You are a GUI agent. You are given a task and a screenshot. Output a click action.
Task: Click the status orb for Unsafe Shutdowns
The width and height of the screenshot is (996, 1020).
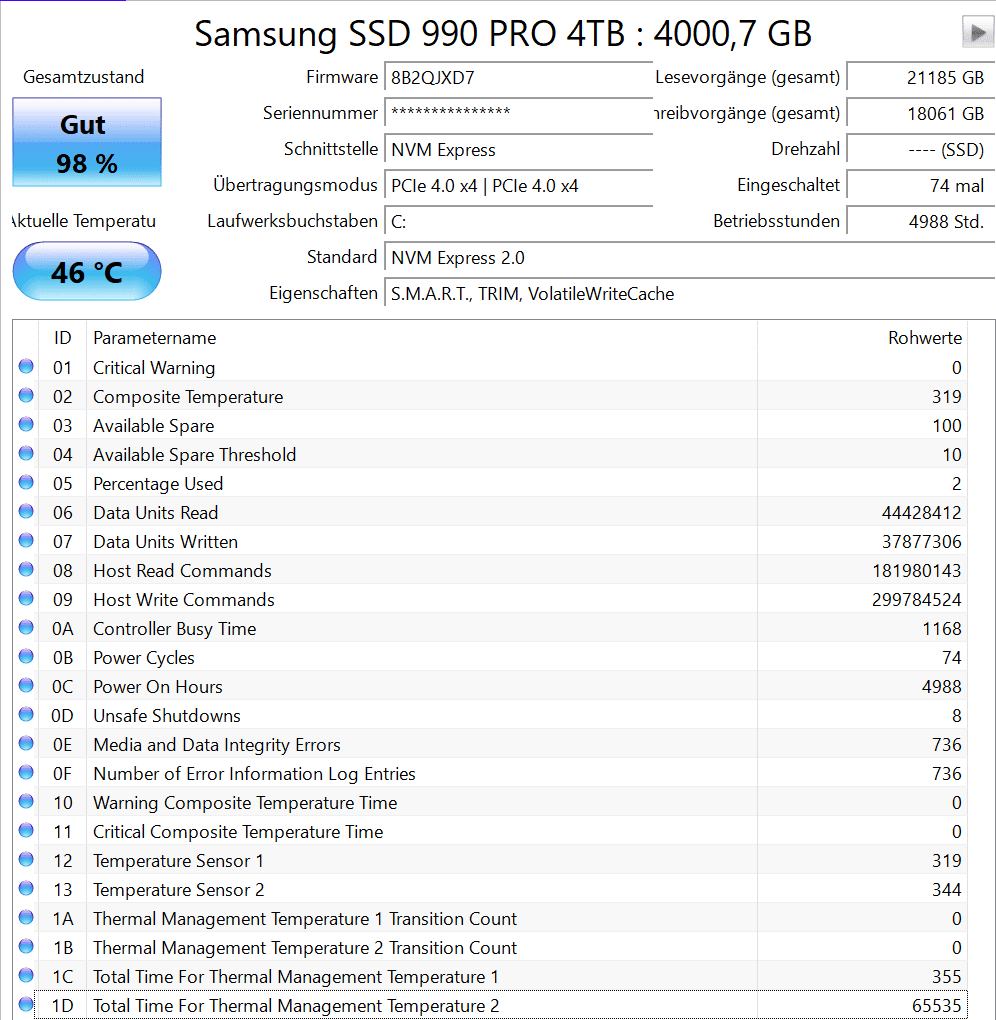pyautogui.click(x=26, y=715)
